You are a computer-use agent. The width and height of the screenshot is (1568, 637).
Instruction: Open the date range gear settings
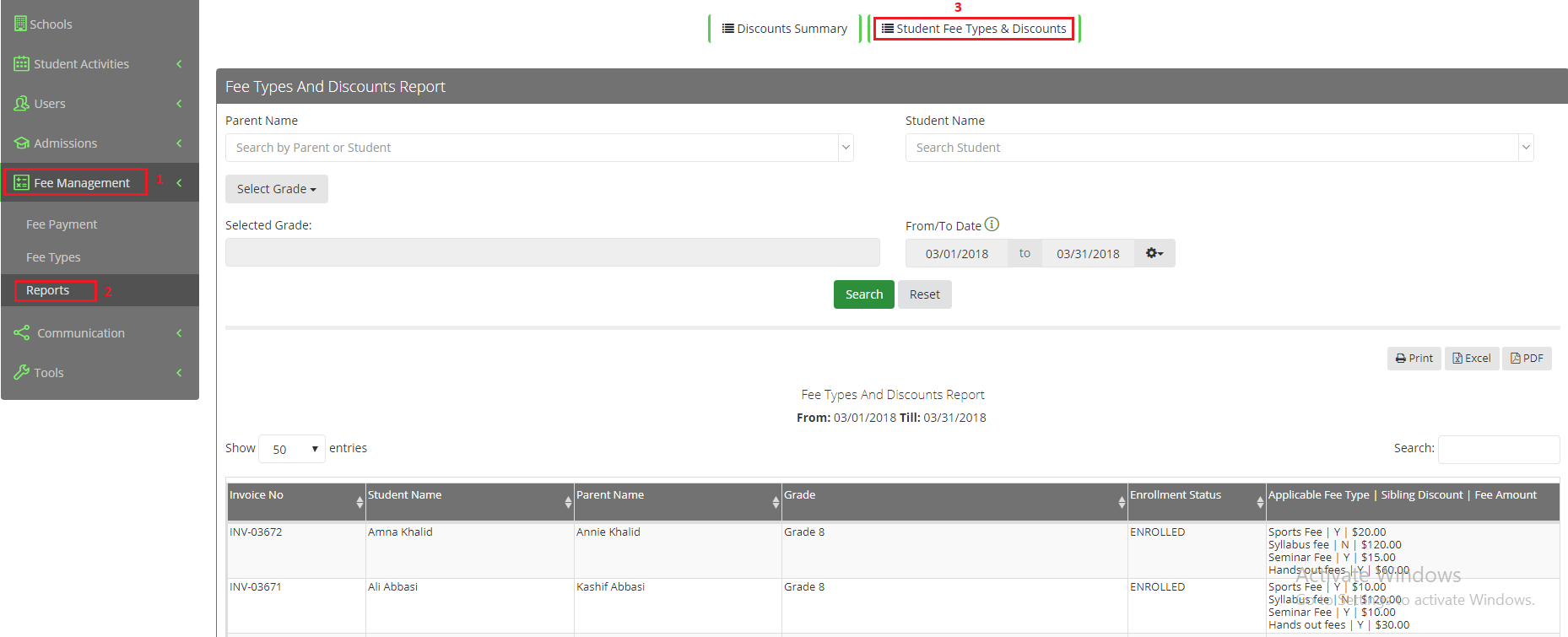1154,253
